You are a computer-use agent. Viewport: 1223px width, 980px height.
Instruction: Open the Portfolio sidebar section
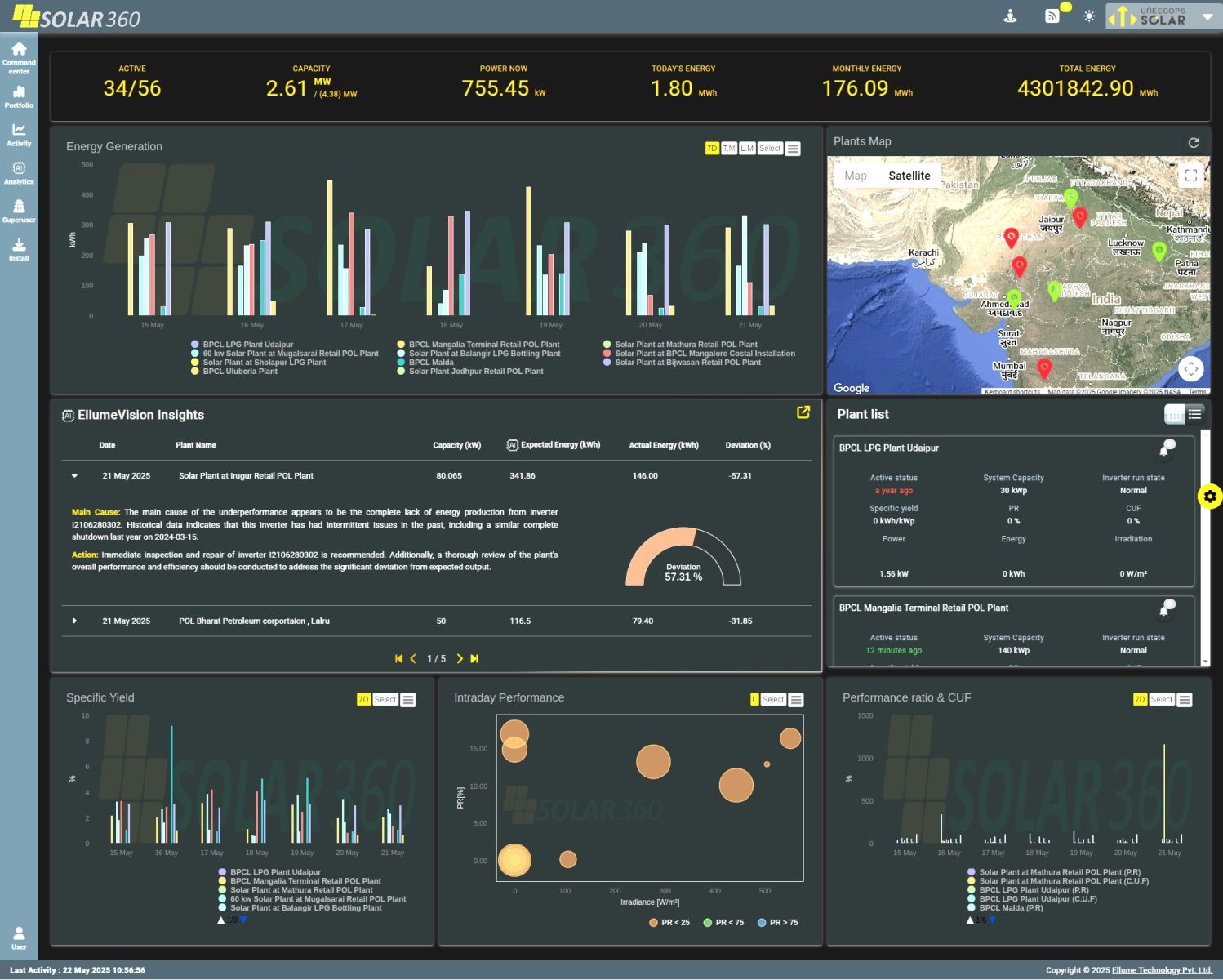tap(19, 96)
